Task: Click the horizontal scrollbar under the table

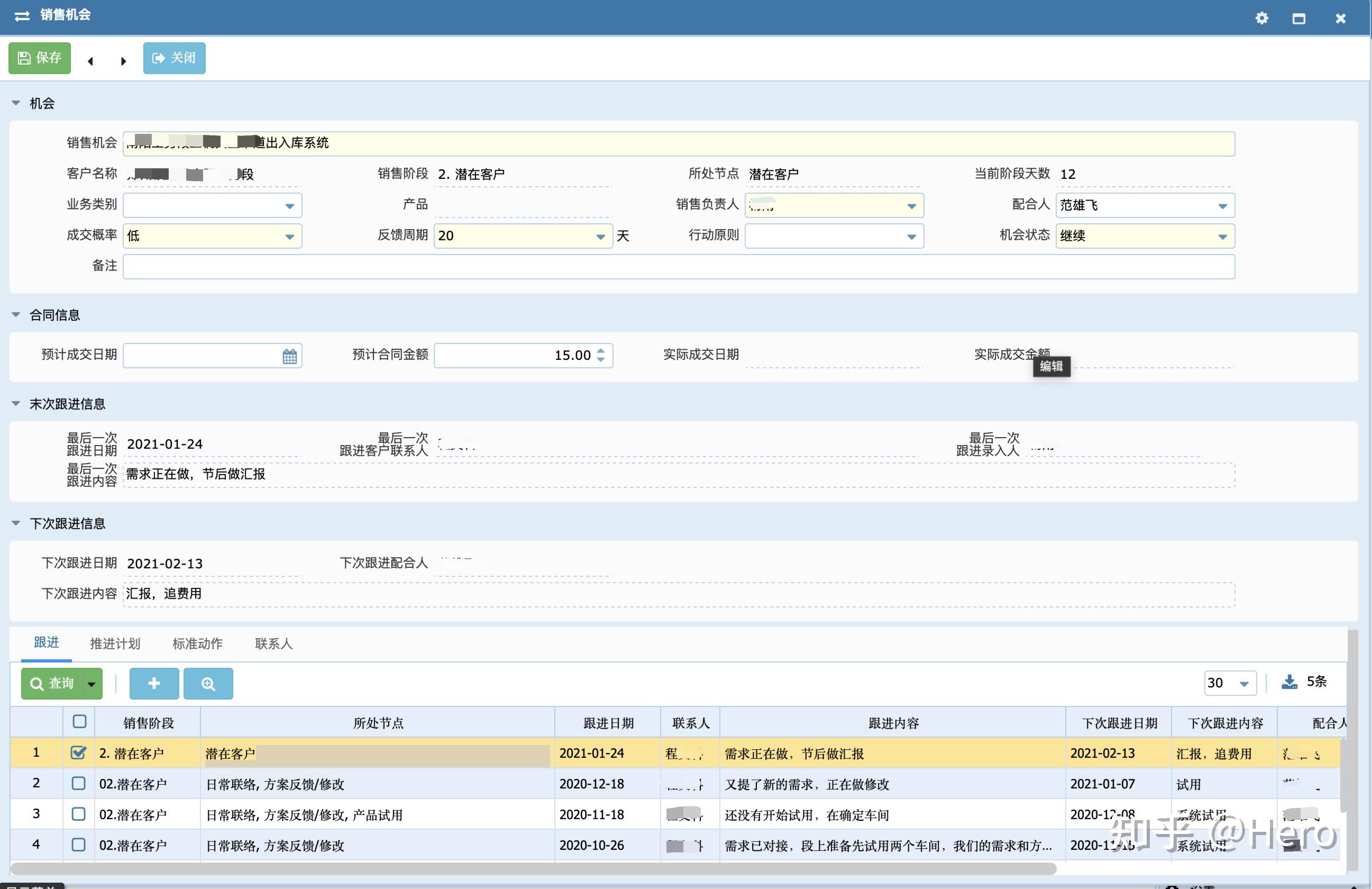Action: 533,869
